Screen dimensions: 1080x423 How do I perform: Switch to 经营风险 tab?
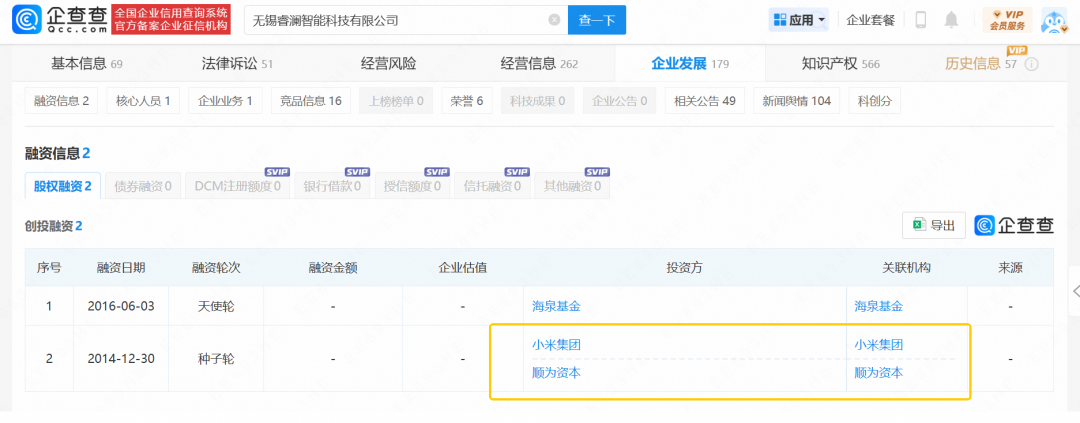pos(388,64)
